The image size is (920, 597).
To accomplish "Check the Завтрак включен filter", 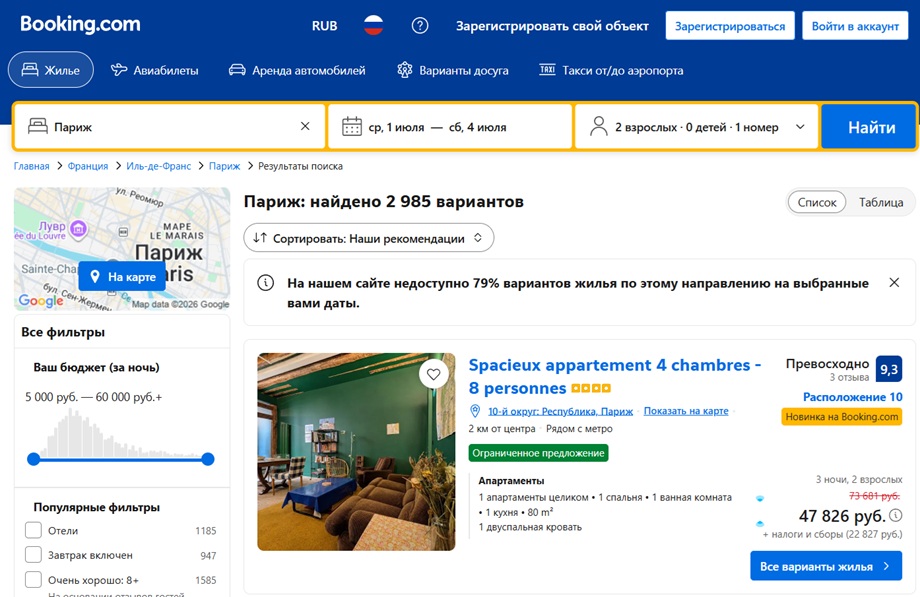I will click(33, 555).
